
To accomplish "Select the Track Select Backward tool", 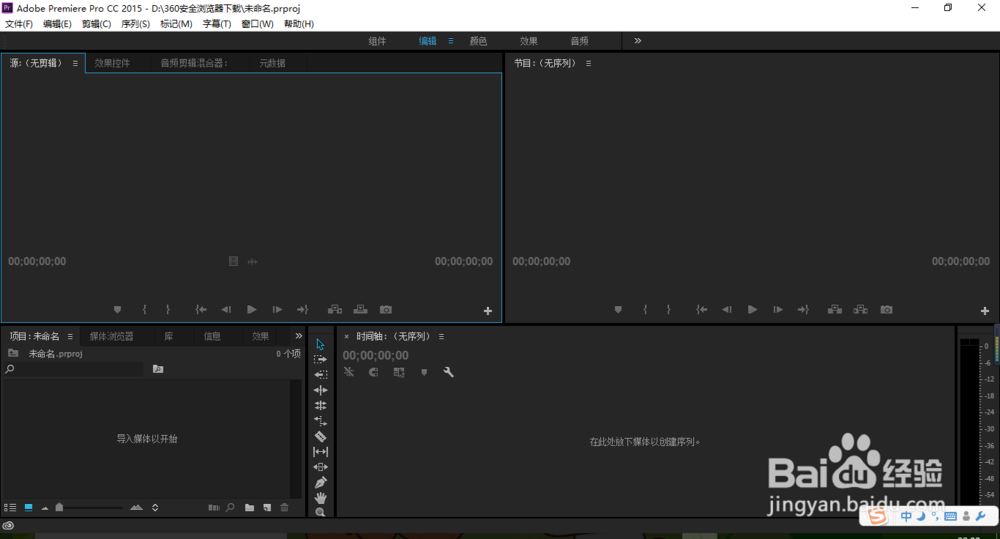I will coord(320,374).
